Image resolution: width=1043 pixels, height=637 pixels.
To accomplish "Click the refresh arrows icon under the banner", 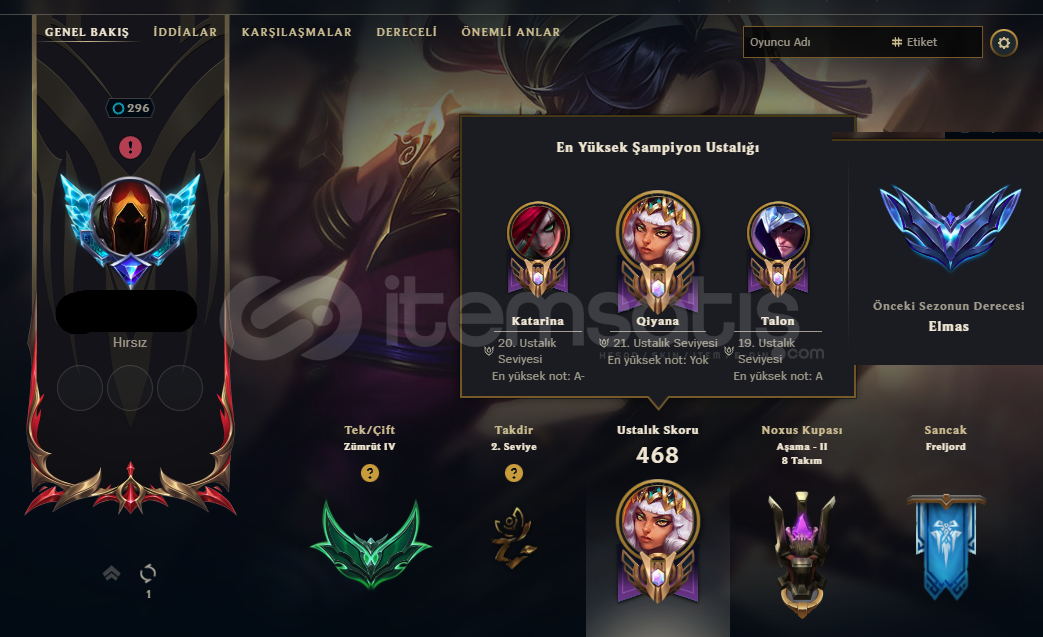I will [x=148, y=573].
